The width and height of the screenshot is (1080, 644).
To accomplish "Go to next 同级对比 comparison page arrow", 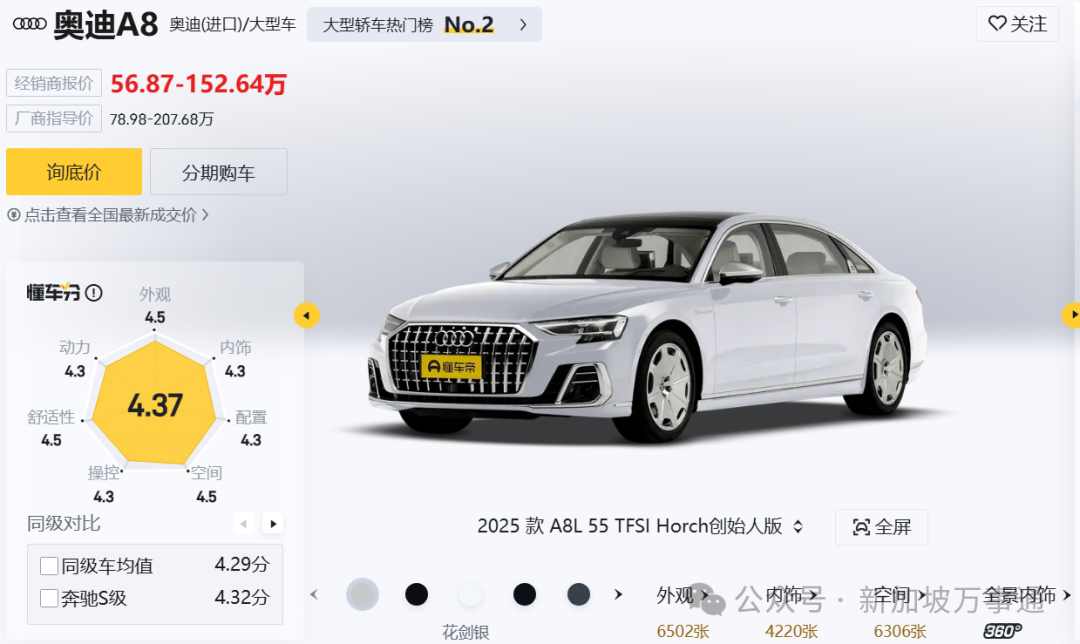I will click(x=273, y=523).
